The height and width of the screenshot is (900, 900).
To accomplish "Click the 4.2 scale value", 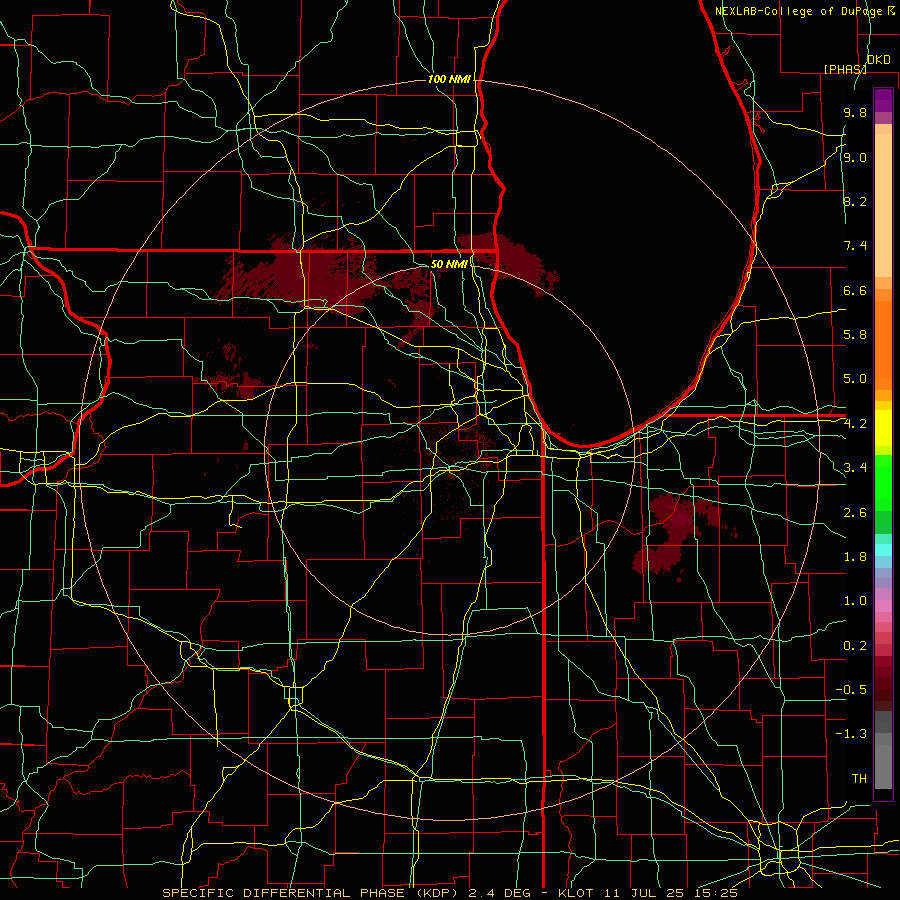I will (x=855, y=424).
